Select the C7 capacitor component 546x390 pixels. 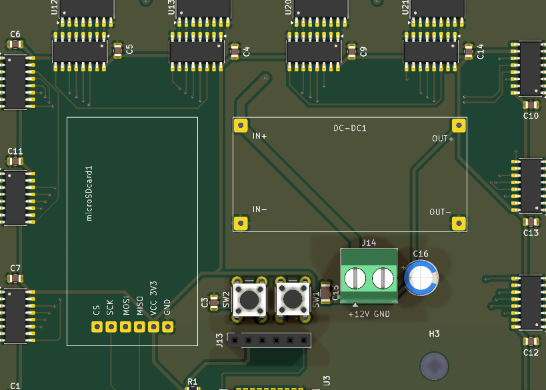point(15,279)
